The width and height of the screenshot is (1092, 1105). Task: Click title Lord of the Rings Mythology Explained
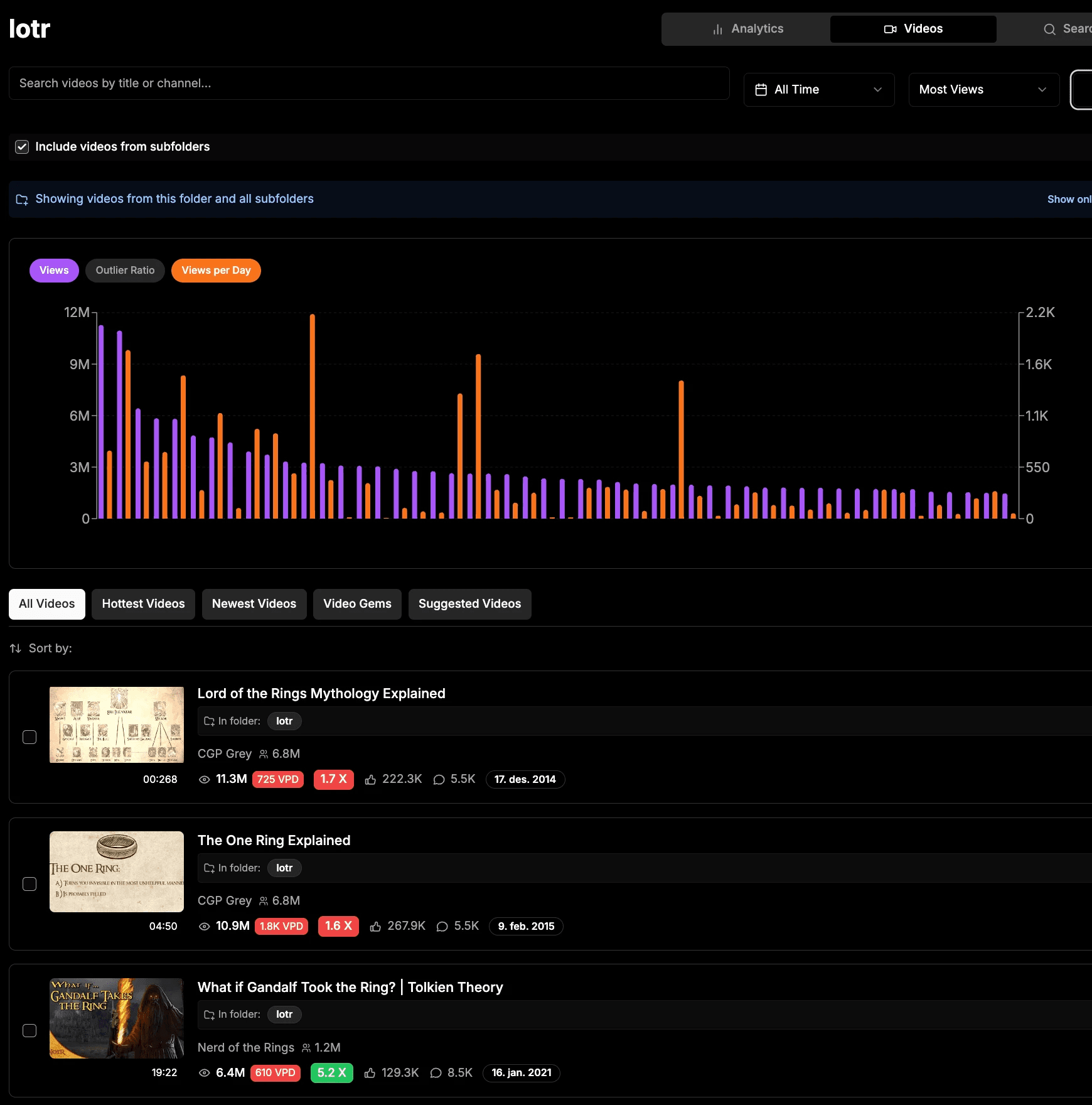pos(321,694)
